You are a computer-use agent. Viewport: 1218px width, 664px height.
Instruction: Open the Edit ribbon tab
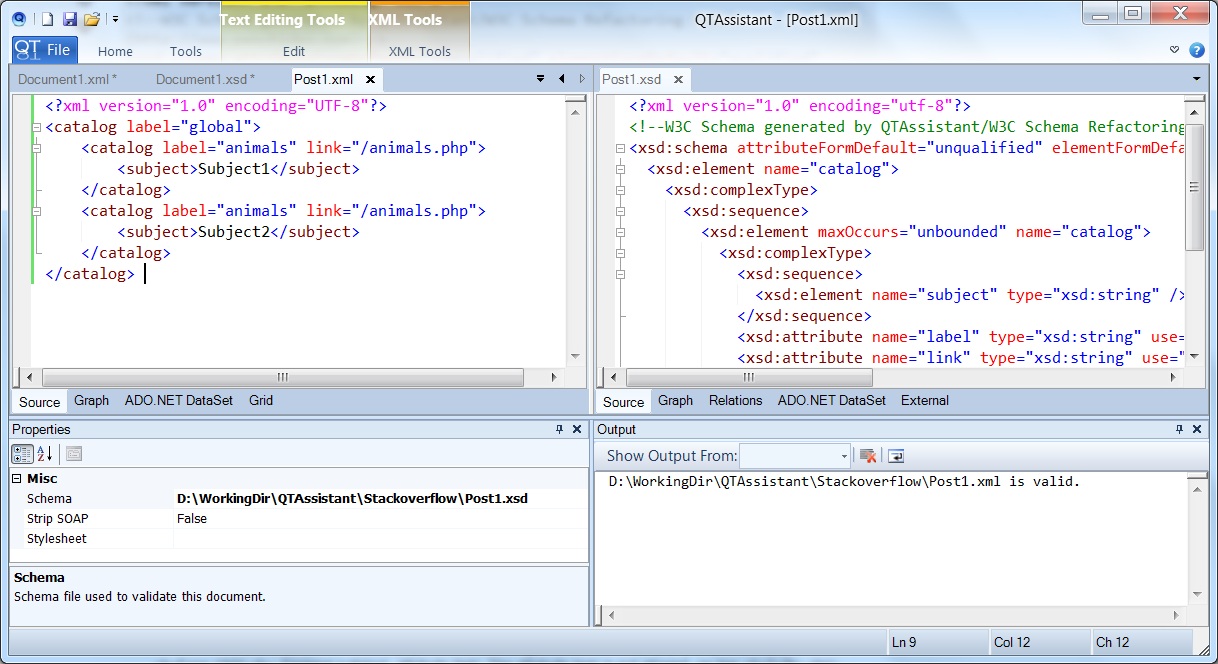tap(294, 51)
